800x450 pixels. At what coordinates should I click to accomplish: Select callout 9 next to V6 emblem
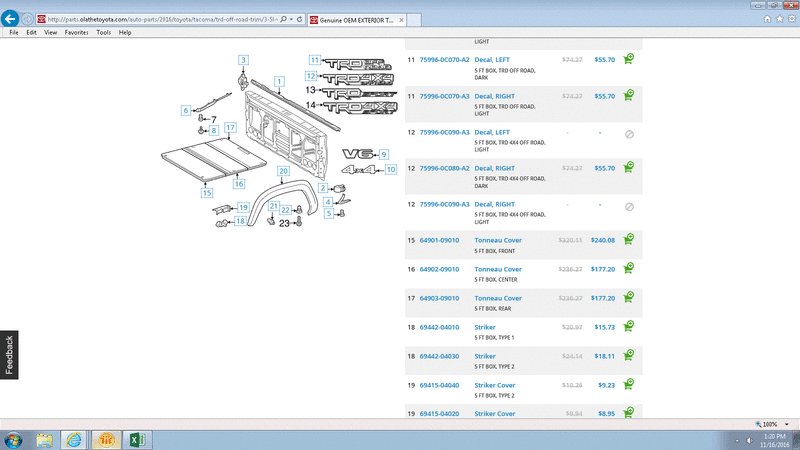click(x=384, y=154)
